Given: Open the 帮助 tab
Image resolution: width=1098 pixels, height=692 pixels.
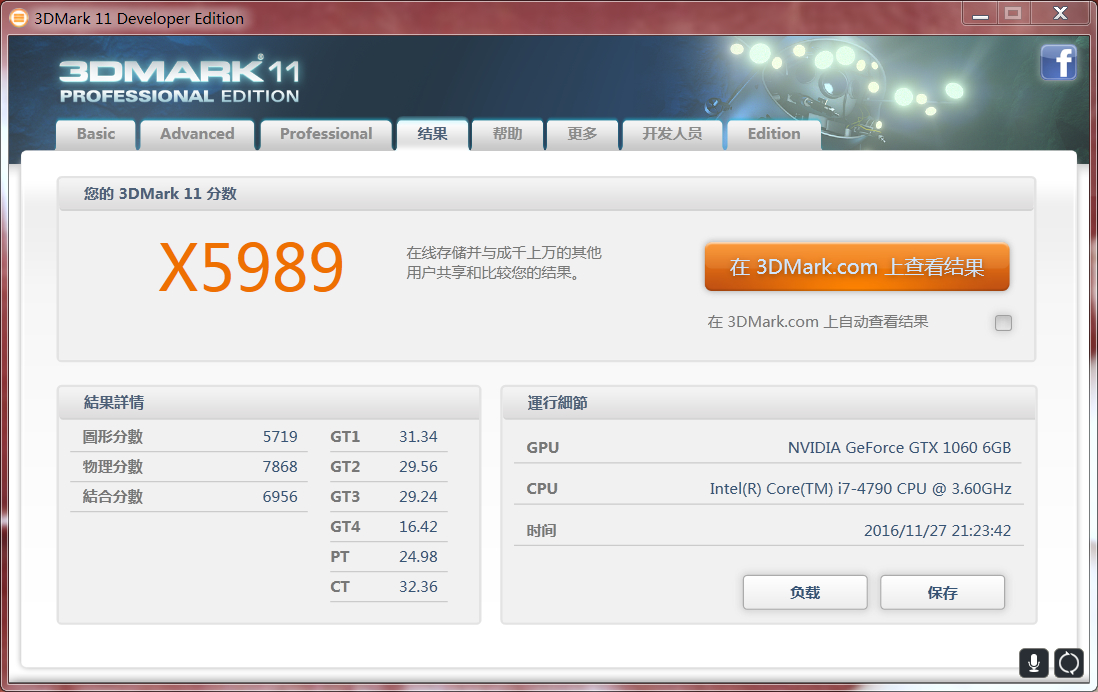Looking at the screenshot, I should click(508, 134).
